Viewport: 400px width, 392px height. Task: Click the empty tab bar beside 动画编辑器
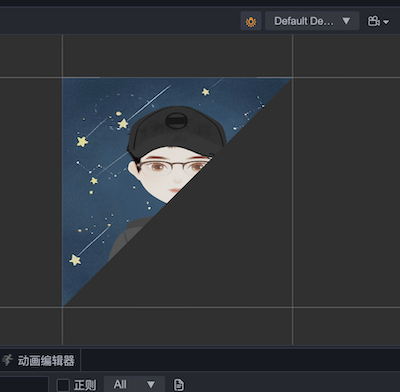(240, 360)
